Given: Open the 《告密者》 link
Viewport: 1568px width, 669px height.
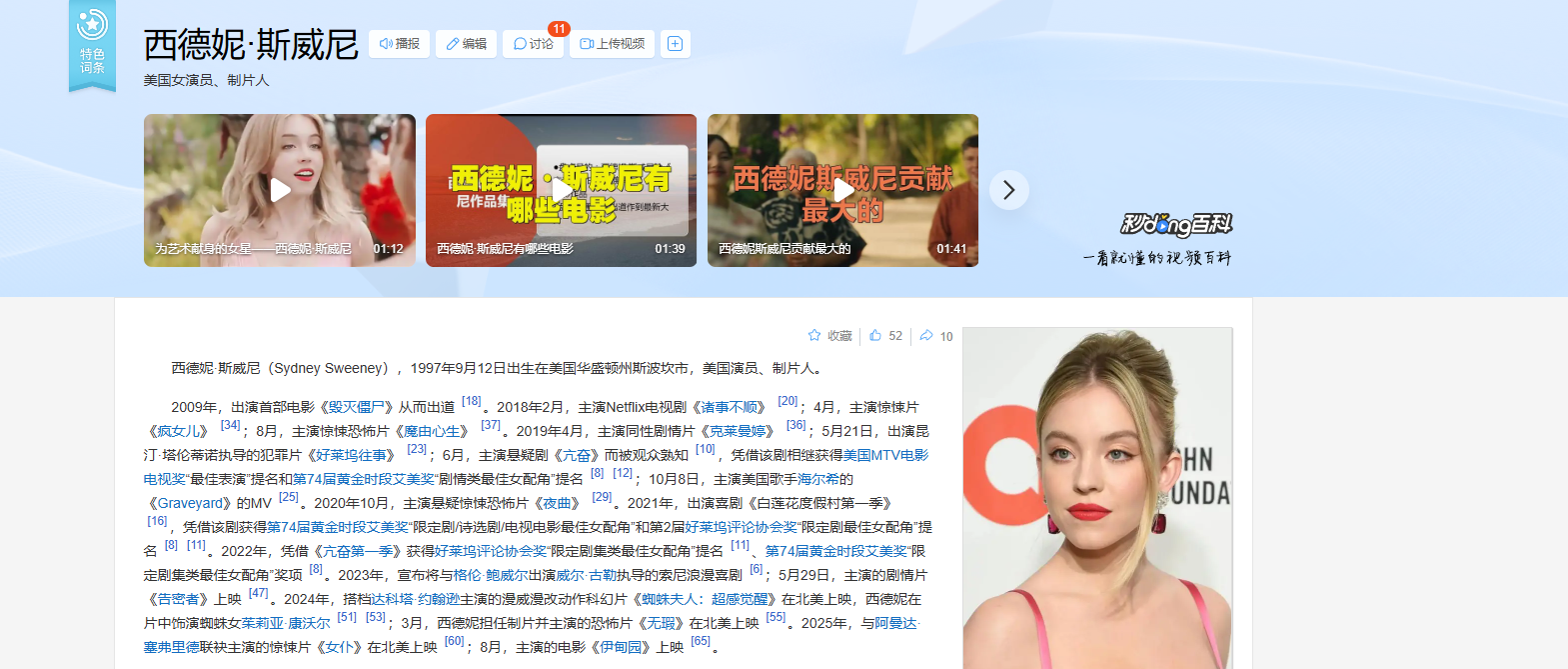Looking at the screenshot, I should tap(180, 599).
